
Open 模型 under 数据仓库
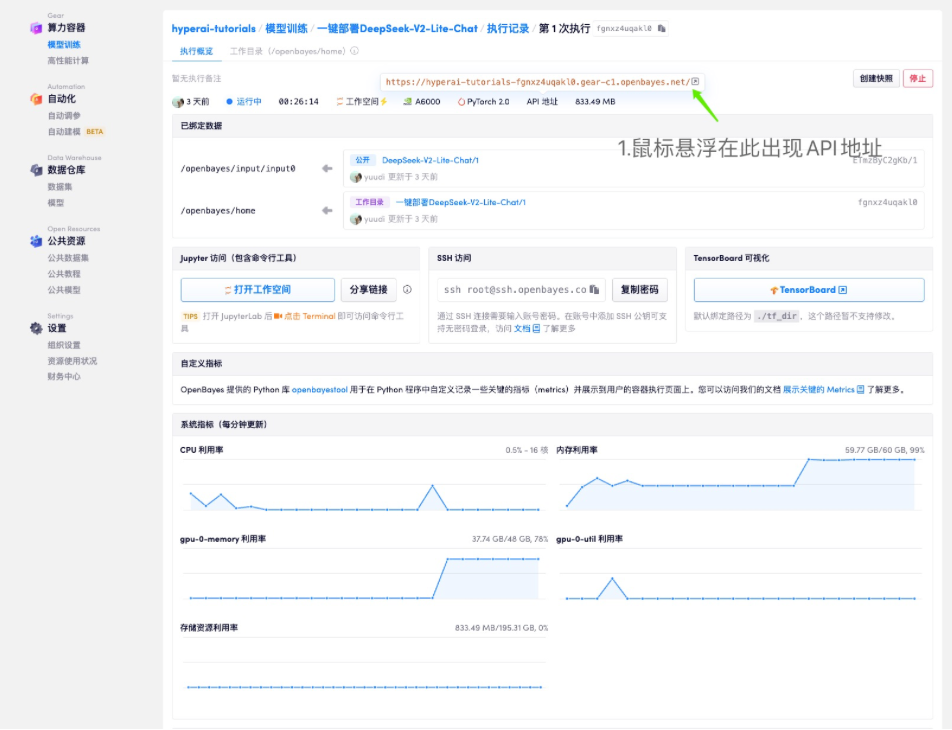55,202
